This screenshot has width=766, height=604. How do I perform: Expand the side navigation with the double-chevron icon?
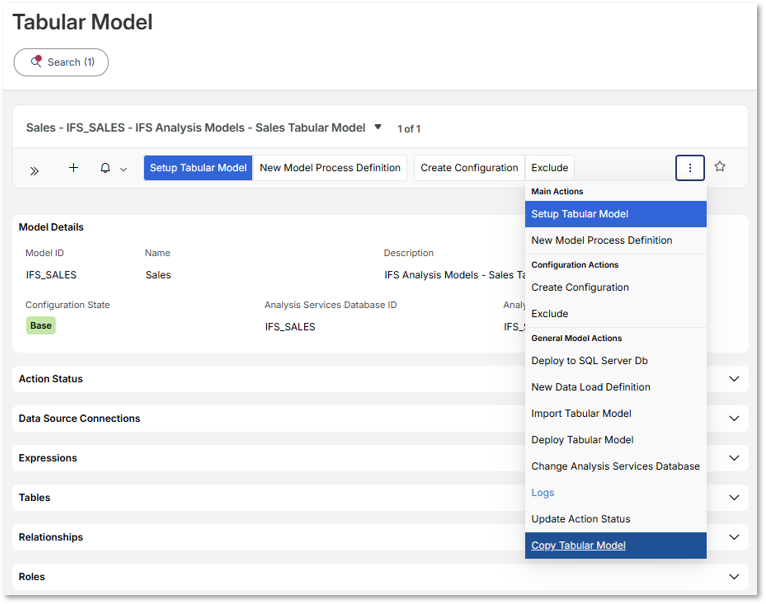click(34, 171)
